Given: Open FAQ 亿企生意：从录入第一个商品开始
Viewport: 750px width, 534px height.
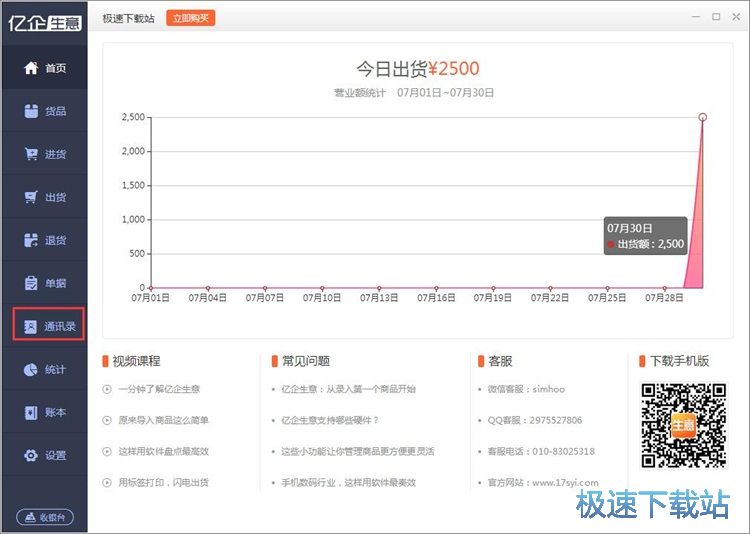Looking at the screenshot, I should [348, 389].
